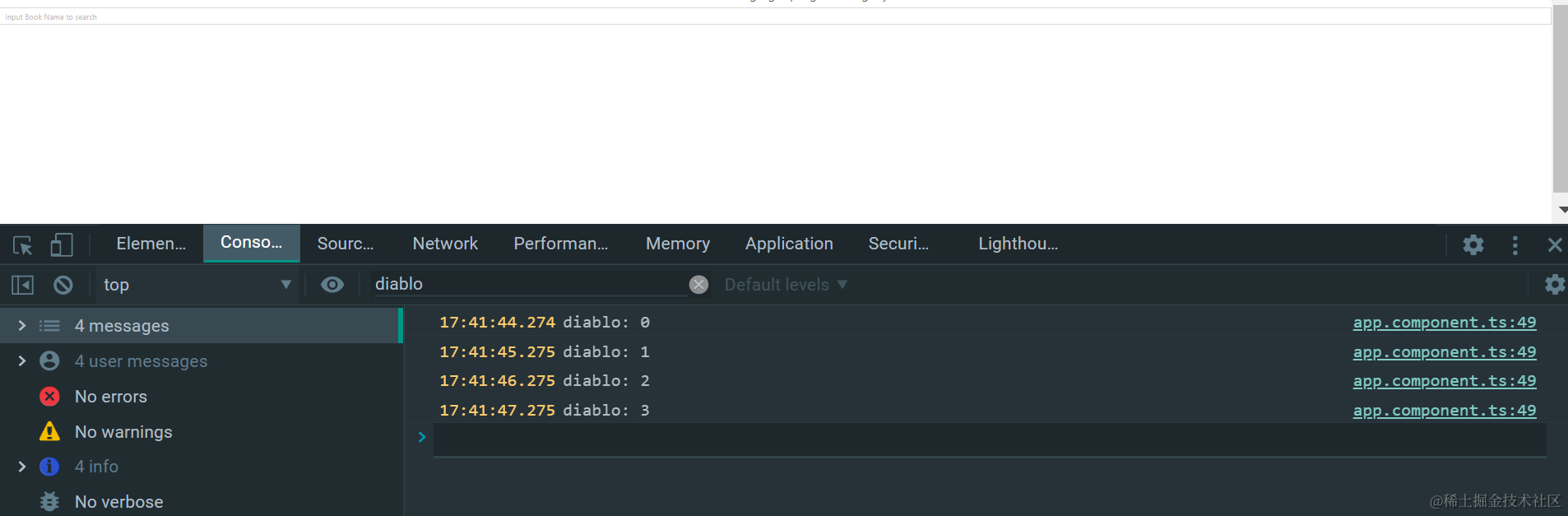Click the page vertical scrollbar
Viewport: 1568px width, 516px height.
(x=1560, y=99)
